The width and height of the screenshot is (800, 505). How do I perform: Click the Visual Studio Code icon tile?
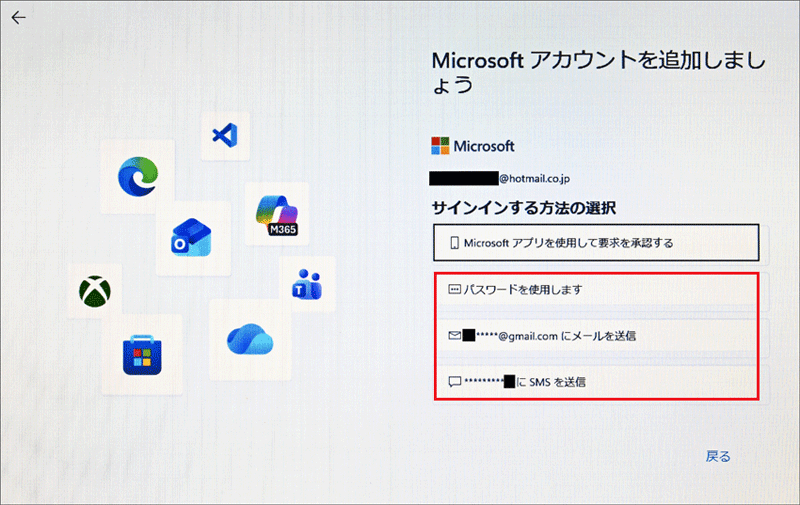coord(225,136)
